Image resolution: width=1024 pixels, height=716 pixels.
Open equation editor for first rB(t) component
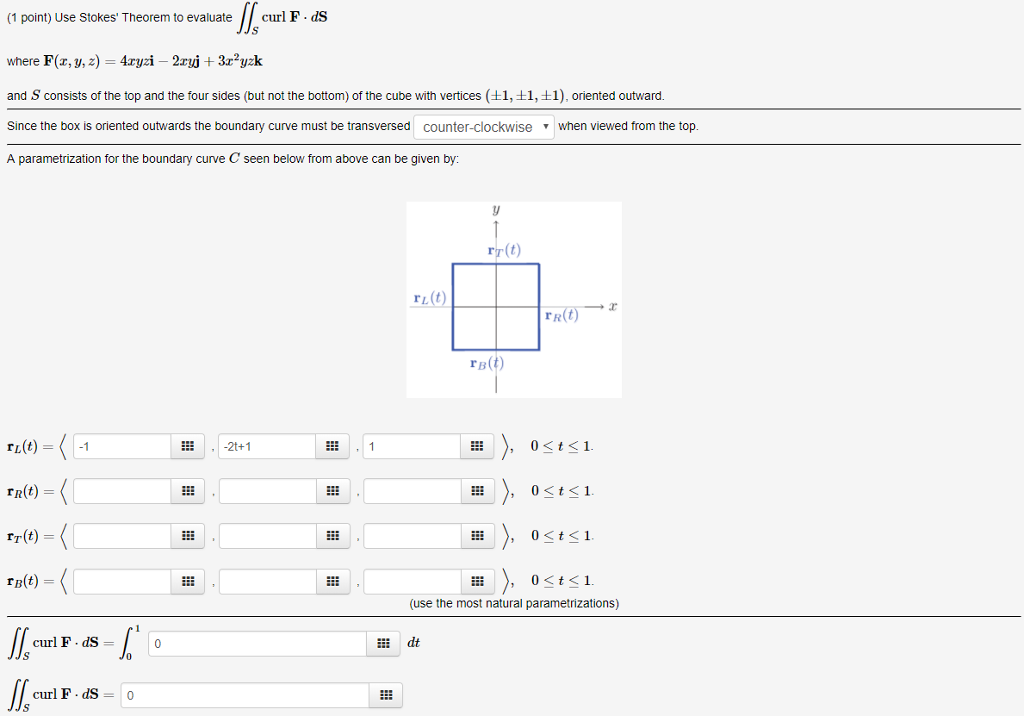point(187,581)
